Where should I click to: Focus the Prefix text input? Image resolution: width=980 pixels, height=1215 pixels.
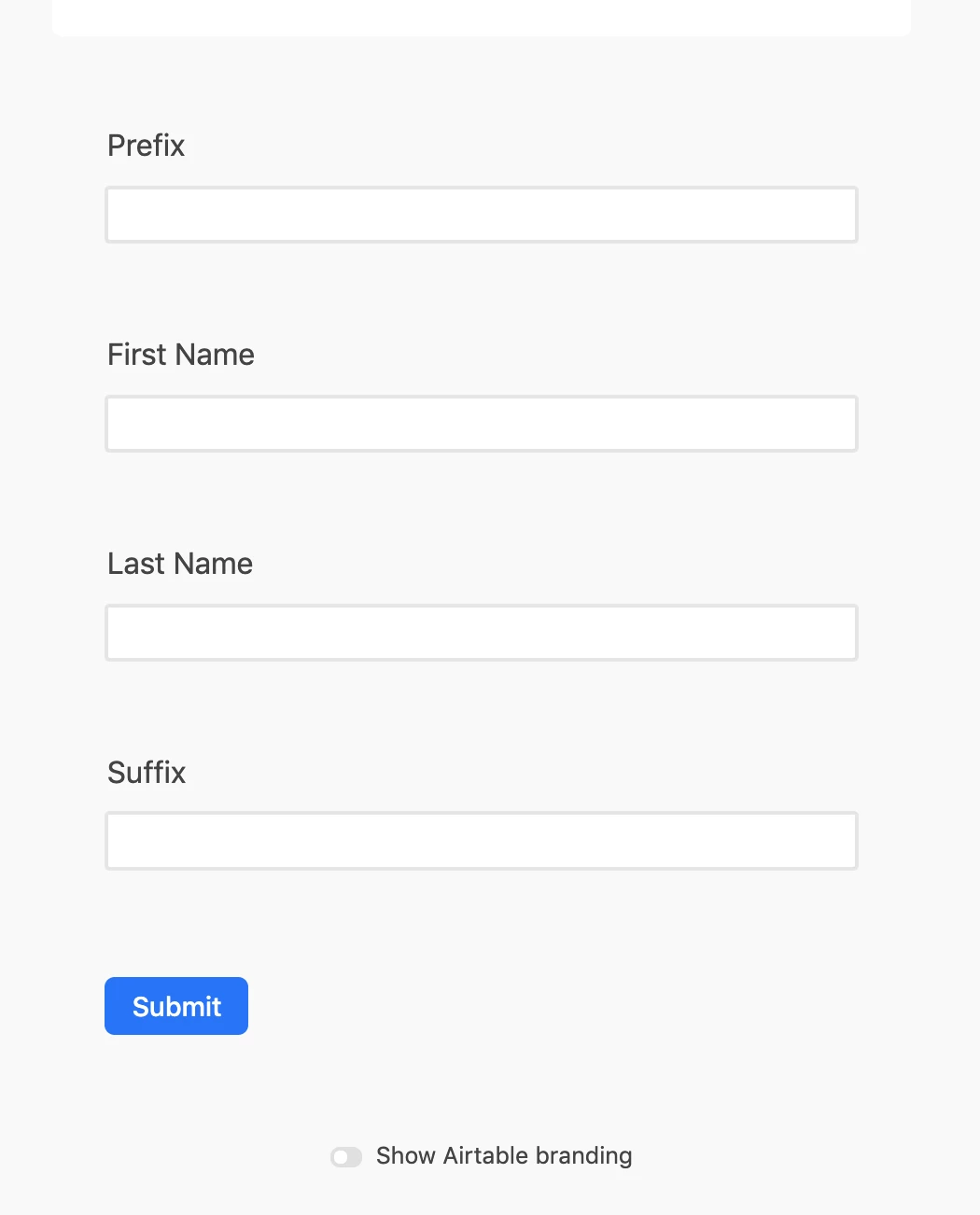tap(482, 215)
